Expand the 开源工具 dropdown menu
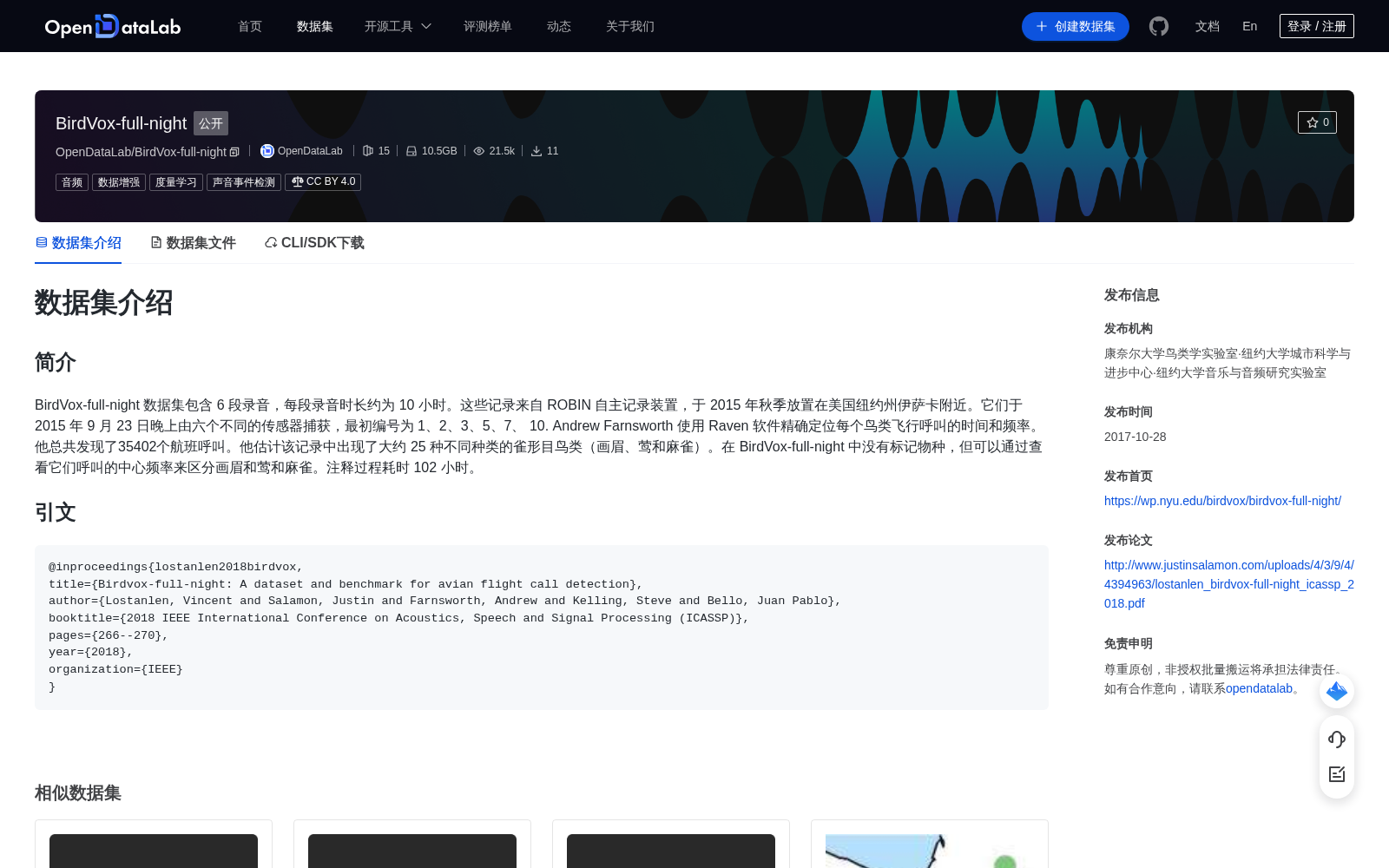1389x868 pixels. tap(398, 26)
